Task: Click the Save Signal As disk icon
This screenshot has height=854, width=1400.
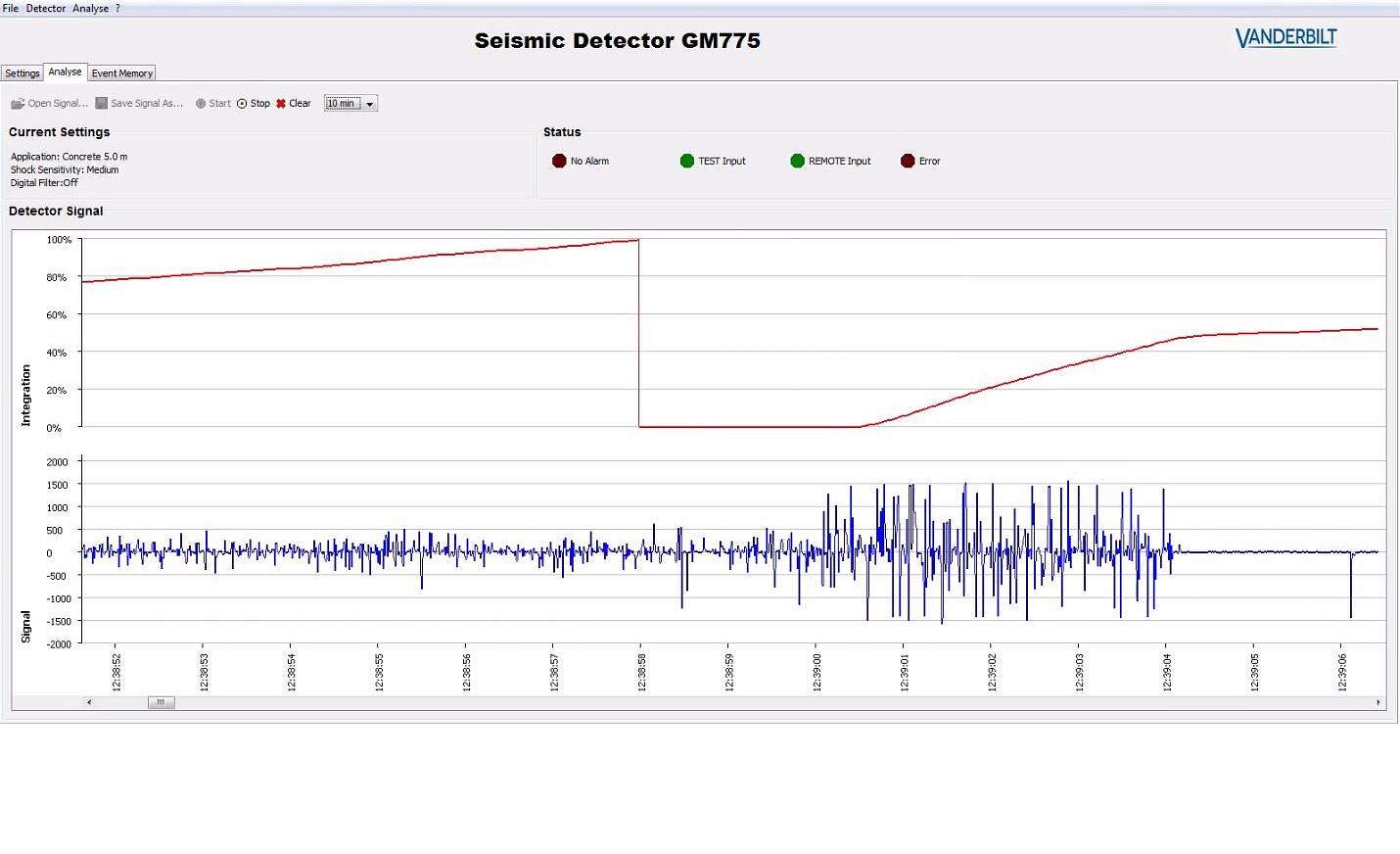Action: (x=101, y=103)
